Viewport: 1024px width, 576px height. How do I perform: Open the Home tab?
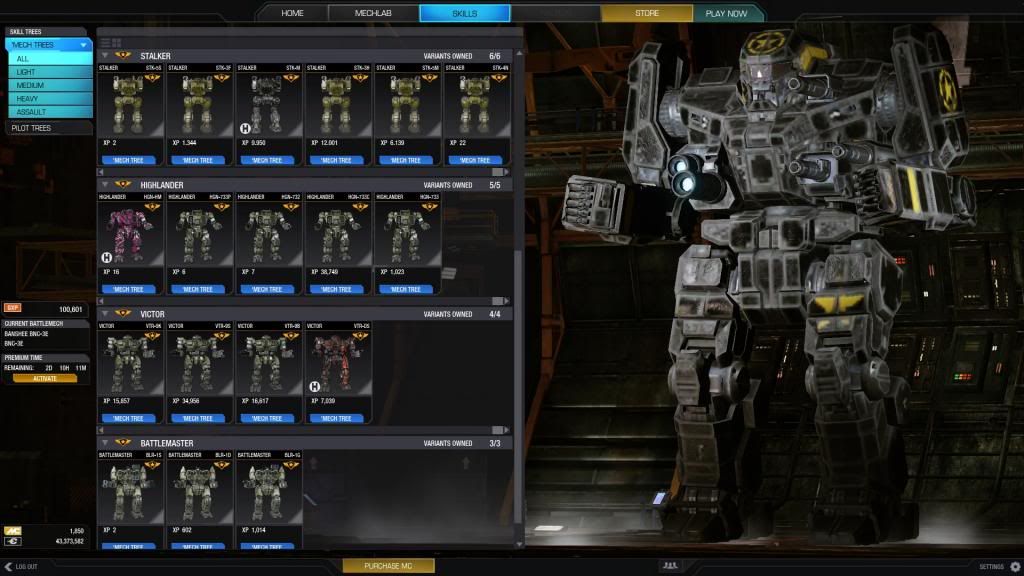(292, 13)
